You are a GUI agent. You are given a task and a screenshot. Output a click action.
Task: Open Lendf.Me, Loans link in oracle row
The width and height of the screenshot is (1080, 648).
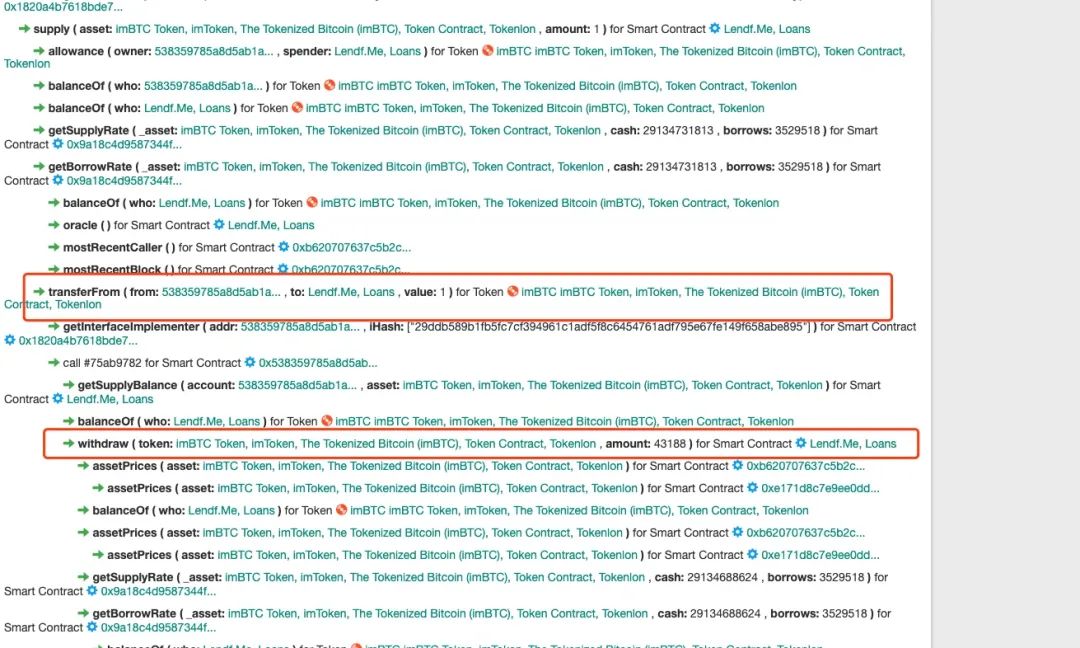click(271, 225)
